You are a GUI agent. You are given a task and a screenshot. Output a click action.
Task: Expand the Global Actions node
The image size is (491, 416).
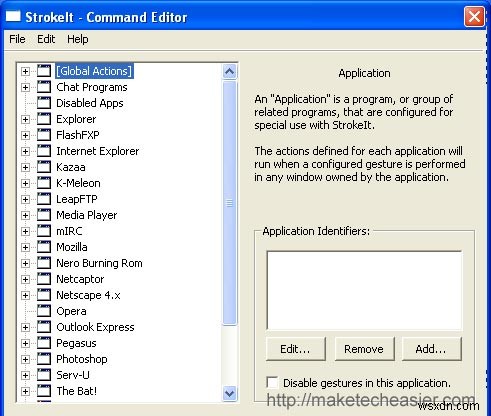point(25,71)
